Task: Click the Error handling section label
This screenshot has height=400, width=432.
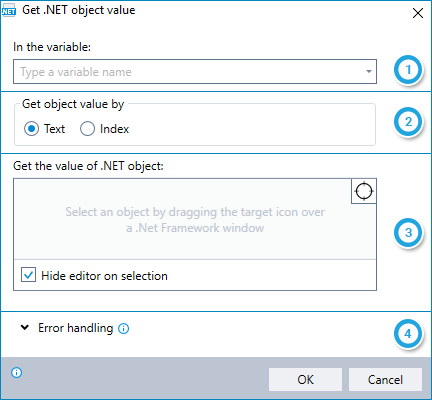Action: coord(76,328)
